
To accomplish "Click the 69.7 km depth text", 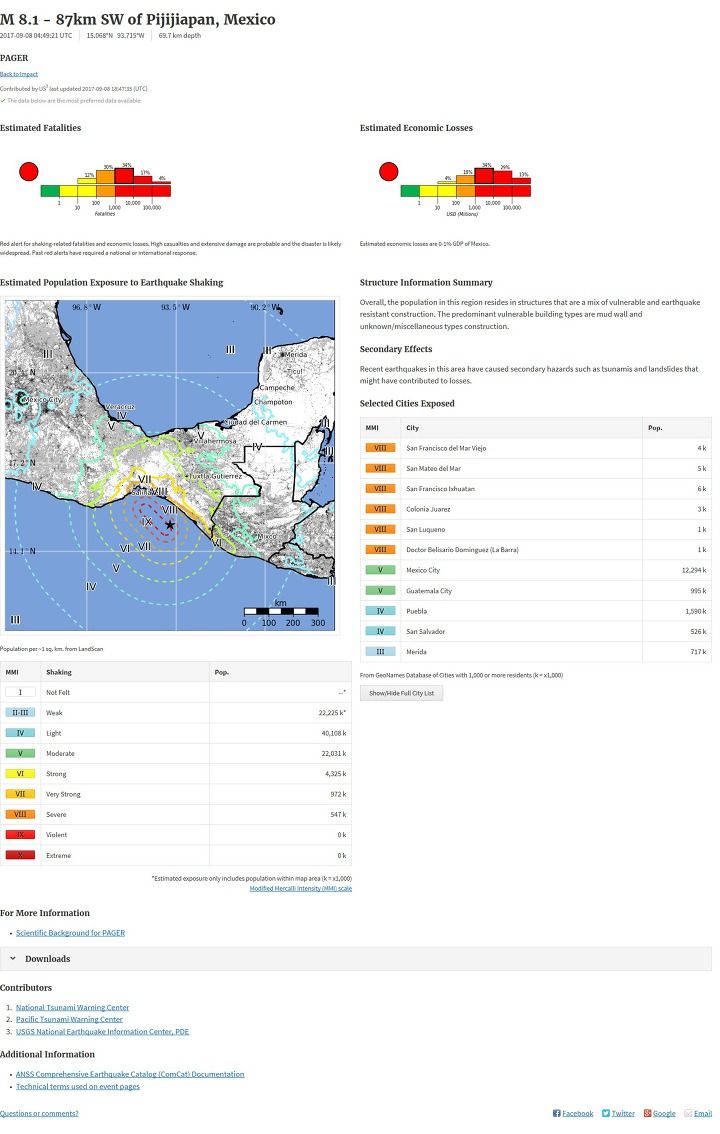I will tap(180, 35).
